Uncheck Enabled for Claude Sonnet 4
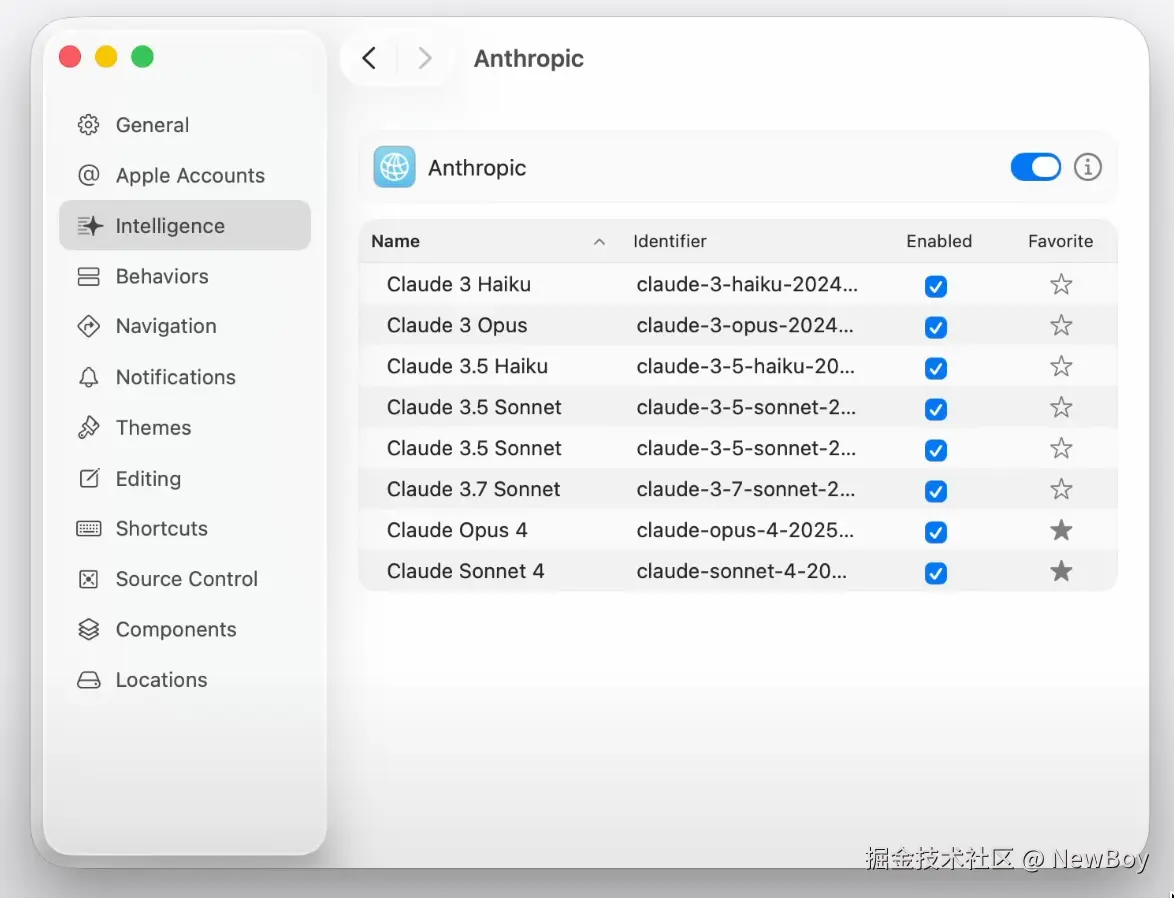The width and height of the screenshot is (1174, 898). pyautogui.click(x=936, y=574)
